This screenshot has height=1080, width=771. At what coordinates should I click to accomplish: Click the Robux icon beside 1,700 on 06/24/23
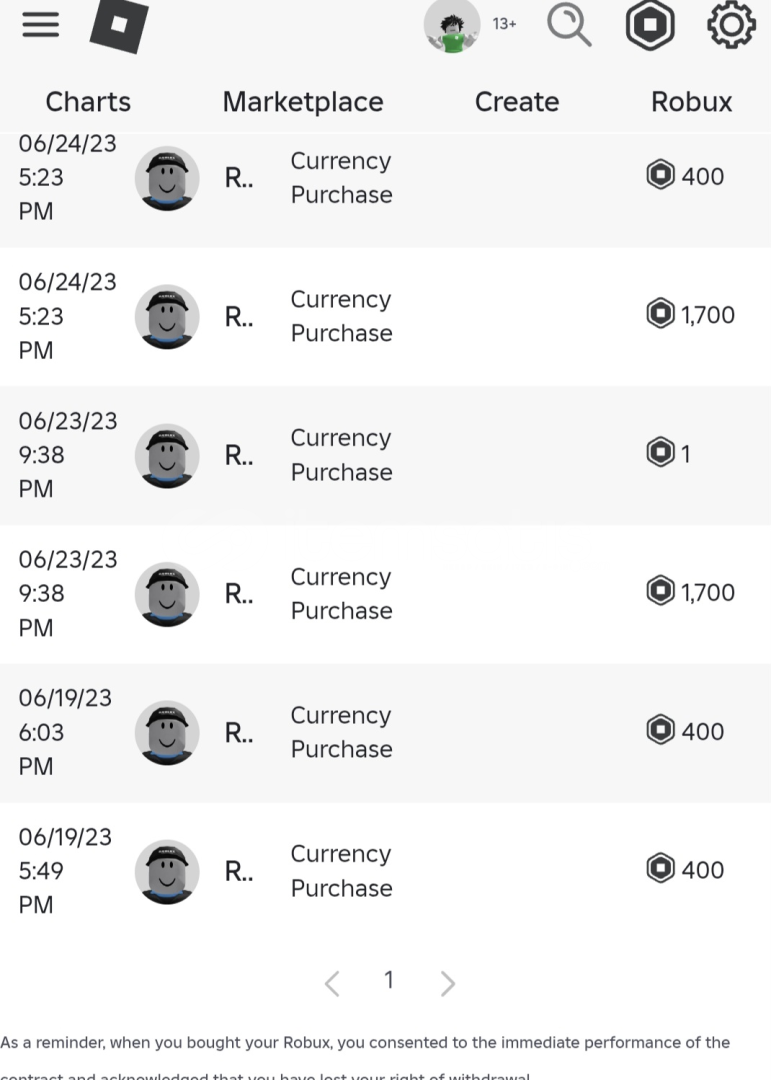(660, 315)
